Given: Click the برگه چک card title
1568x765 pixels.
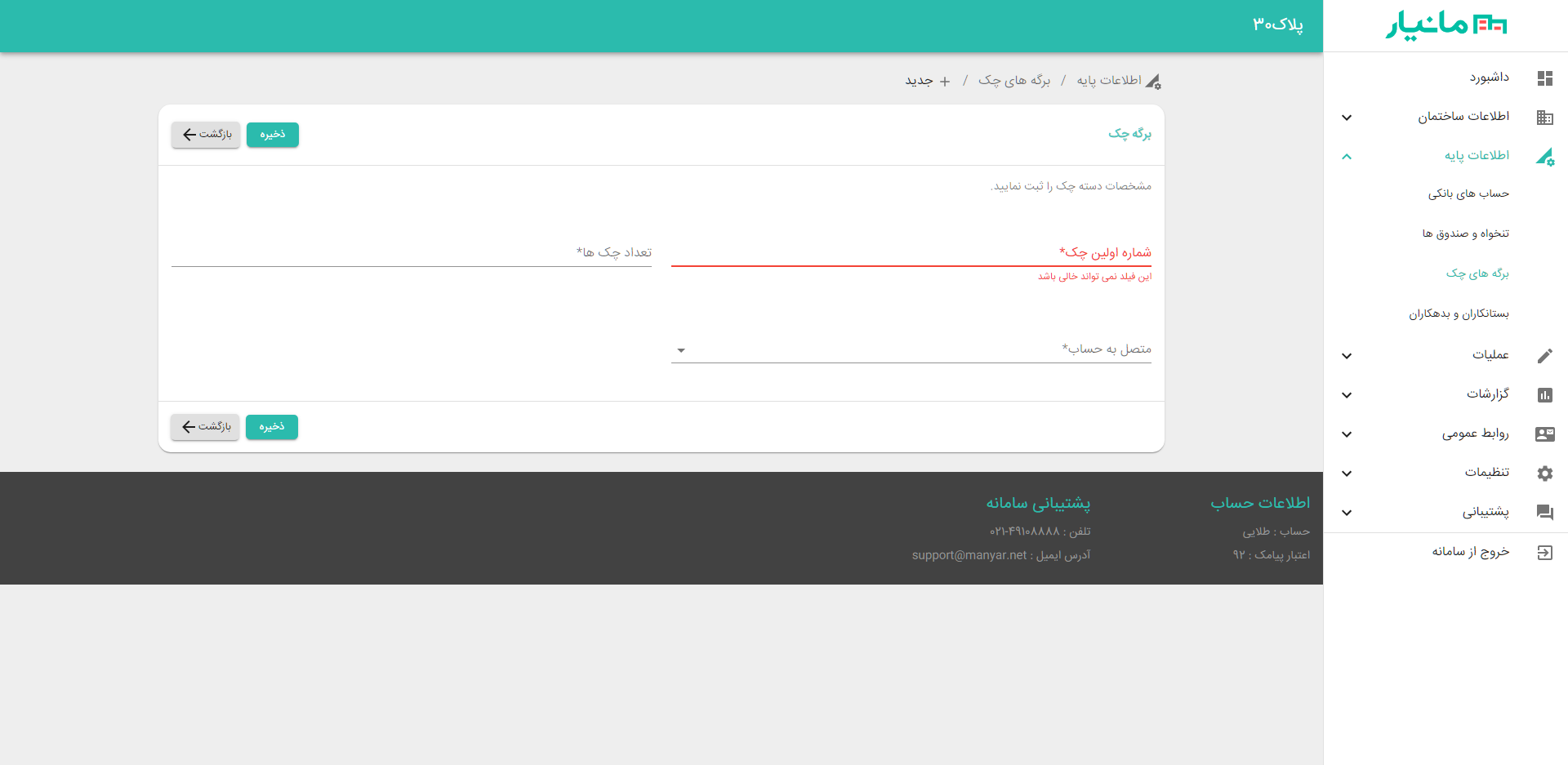Looking at the screenshot, I should (x=1129, y=134).
